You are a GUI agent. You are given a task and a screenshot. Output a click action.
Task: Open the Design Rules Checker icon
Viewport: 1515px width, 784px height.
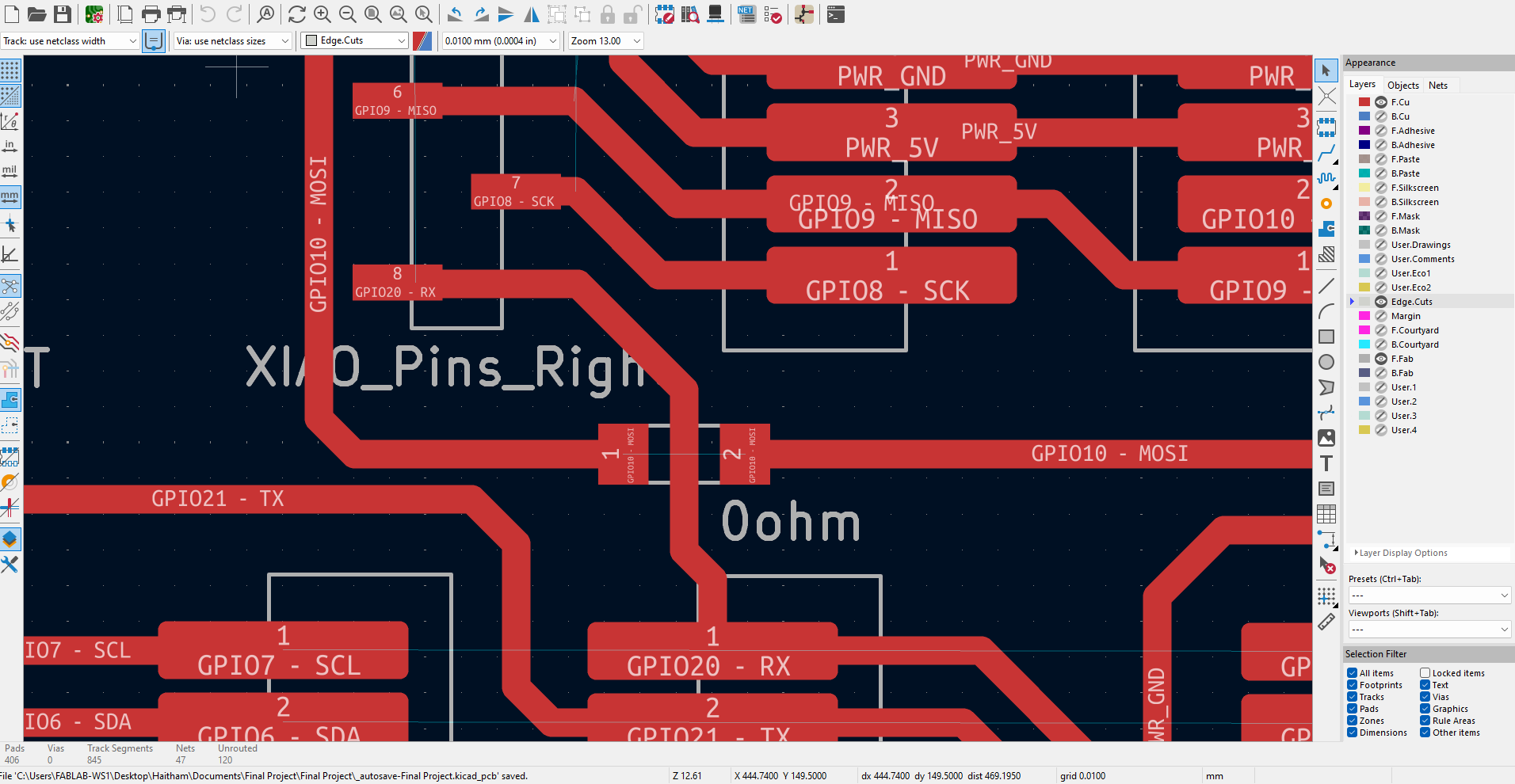pyautogui.click(x=773, y=14)
